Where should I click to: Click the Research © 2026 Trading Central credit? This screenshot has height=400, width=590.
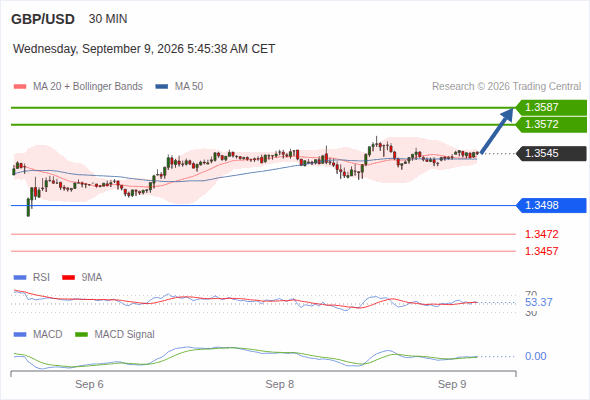[506, 87]
